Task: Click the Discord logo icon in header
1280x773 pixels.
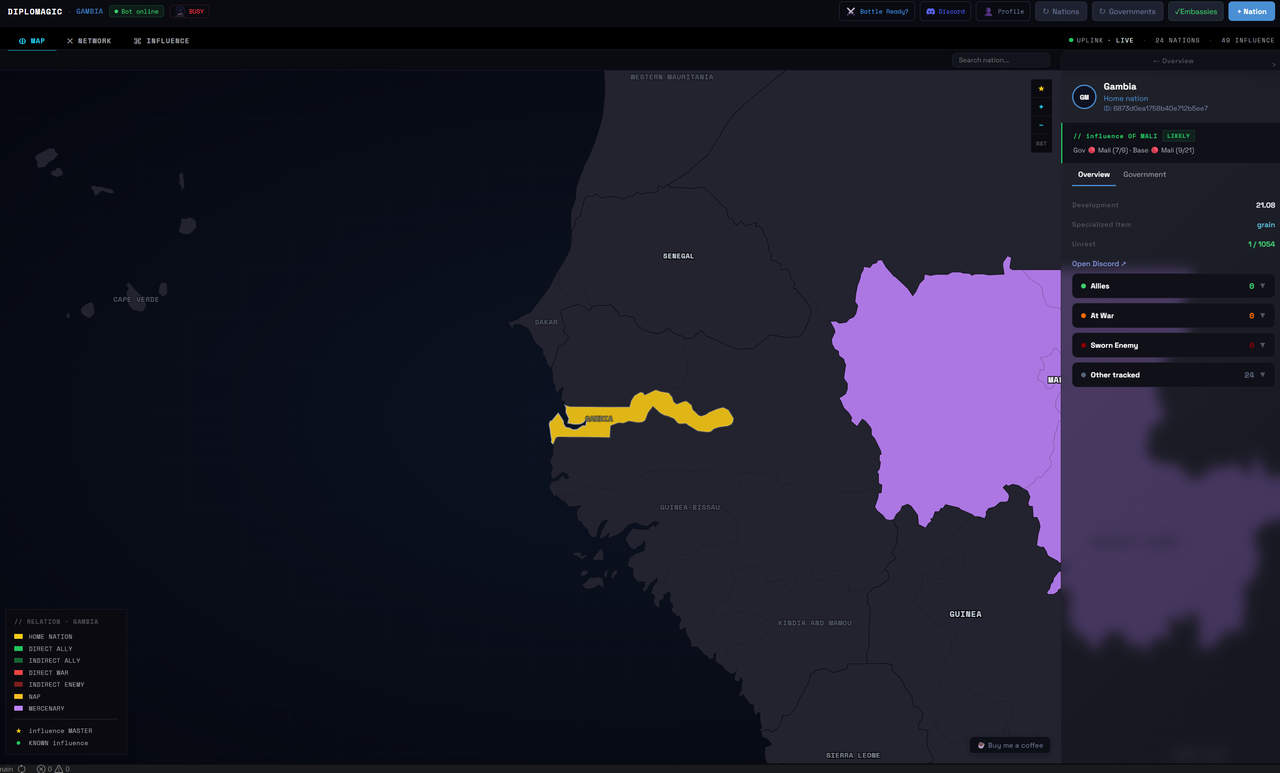Action: pyautogui.click(x=930, y=12)
